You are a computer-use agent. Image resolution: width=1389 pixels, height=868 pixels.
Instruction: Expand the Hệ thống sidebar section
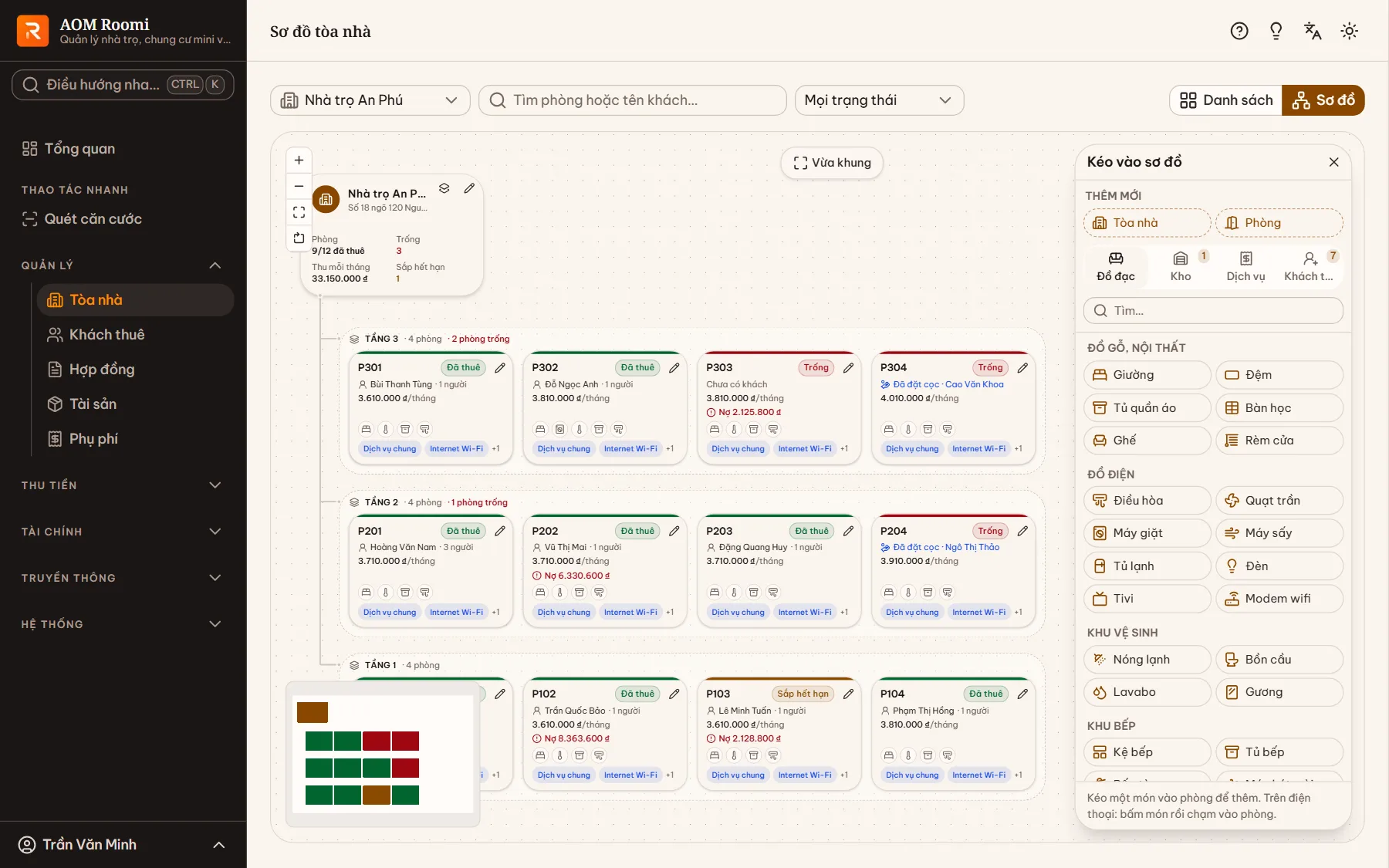coord(123,624)
